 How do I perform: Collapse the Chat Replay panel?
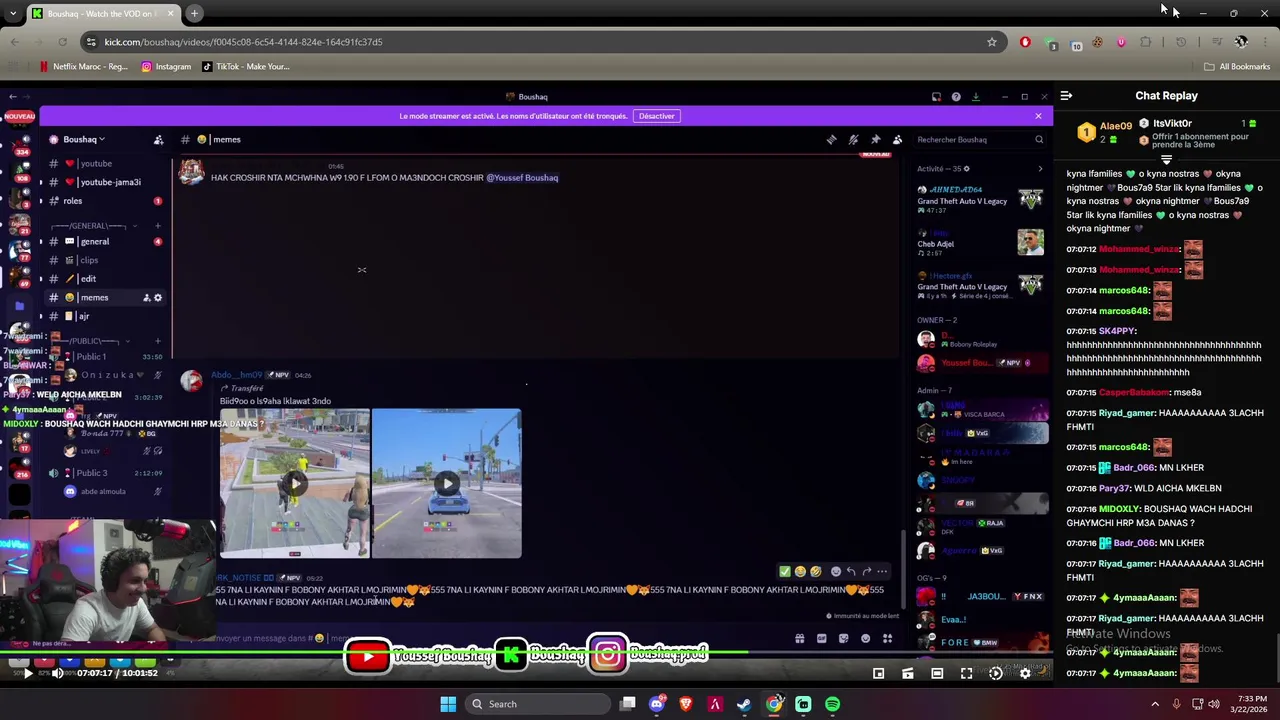tap(1066, 96)
